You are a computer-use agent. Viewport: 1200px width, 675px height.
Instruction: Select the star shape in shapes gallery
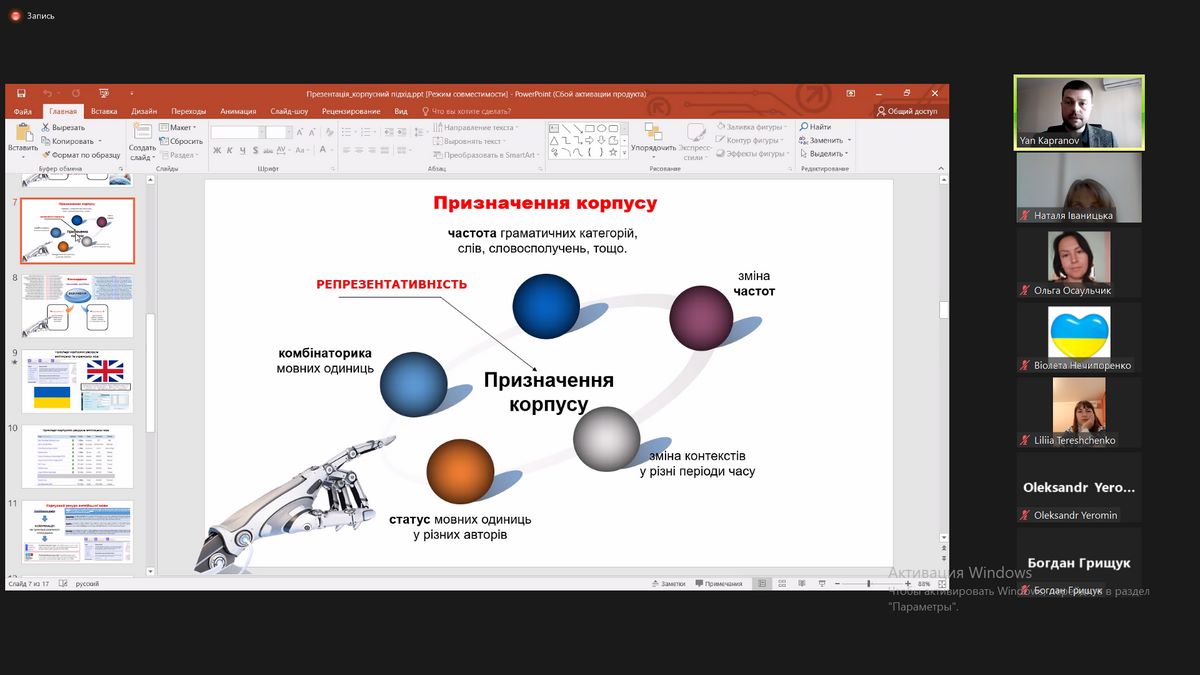[x=615, y=152]
